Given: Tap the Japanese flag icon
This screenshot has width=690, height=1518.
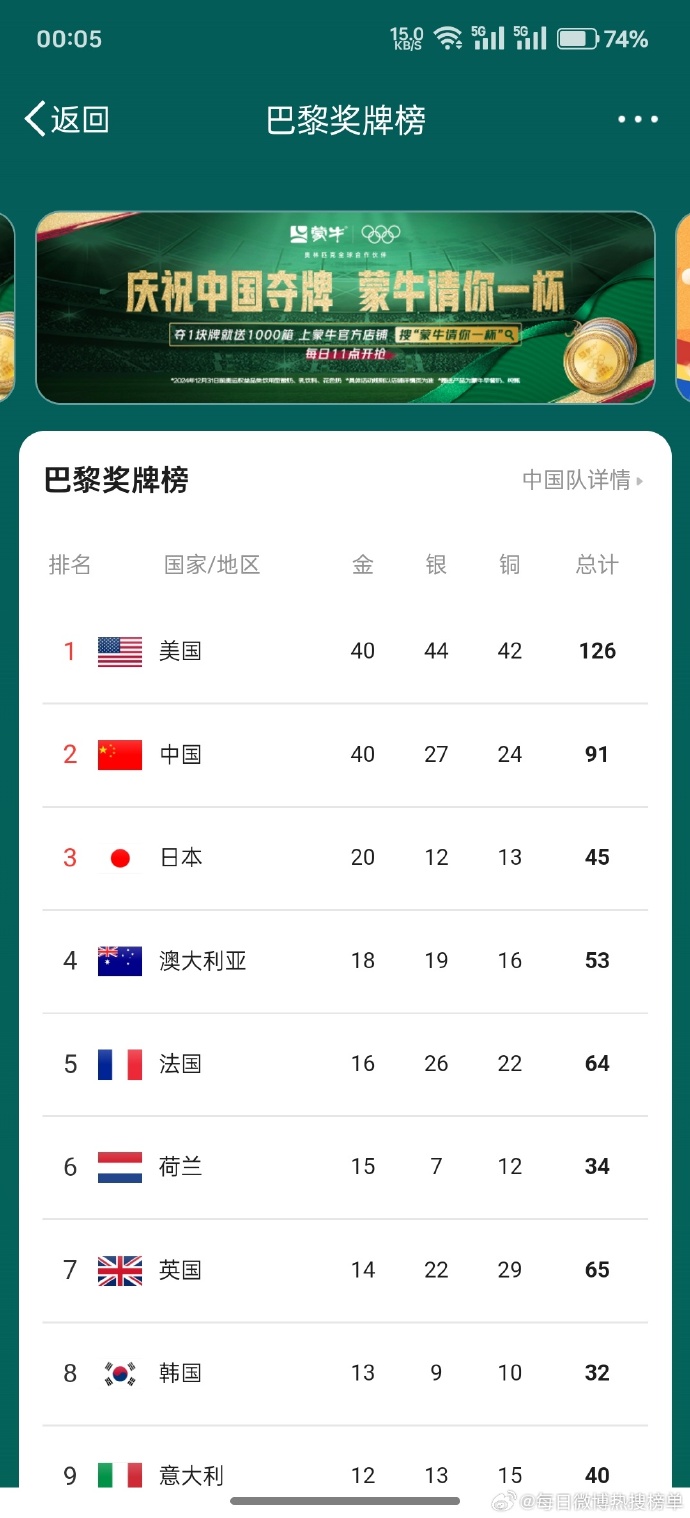Looking at the screenshot, I should [118, 857].
